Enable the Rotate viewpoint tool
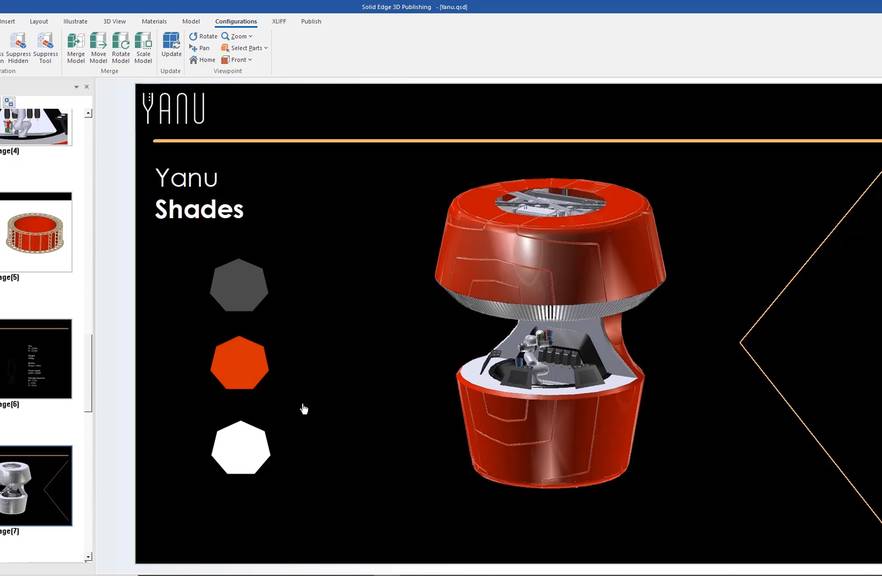Viewport: 882px width, 576px height. [x=203, y=36]
